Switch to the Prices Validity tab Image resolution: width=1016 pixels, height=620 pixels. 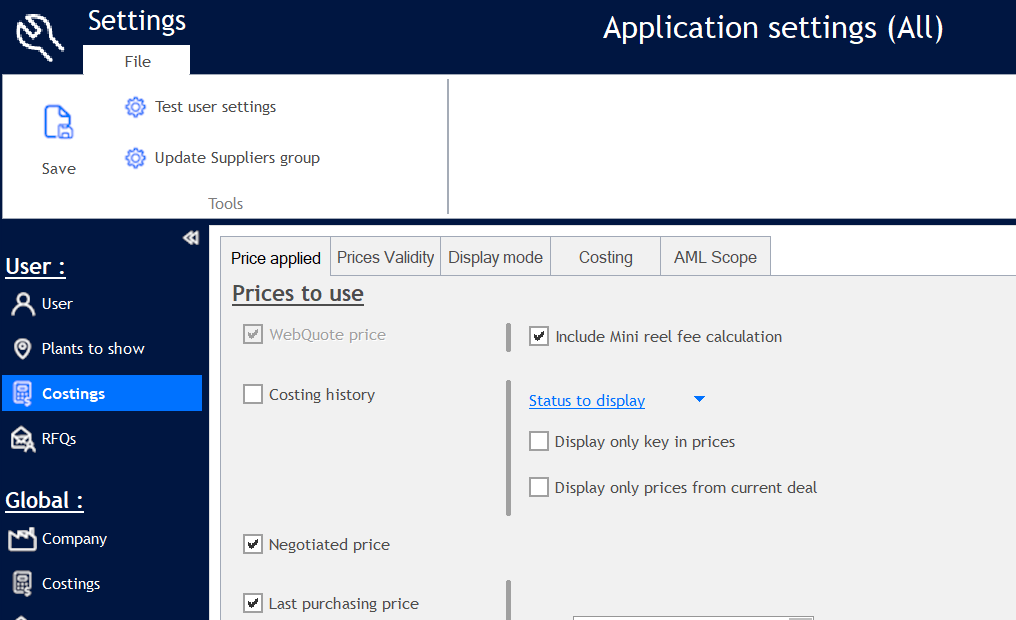point(385,257)
